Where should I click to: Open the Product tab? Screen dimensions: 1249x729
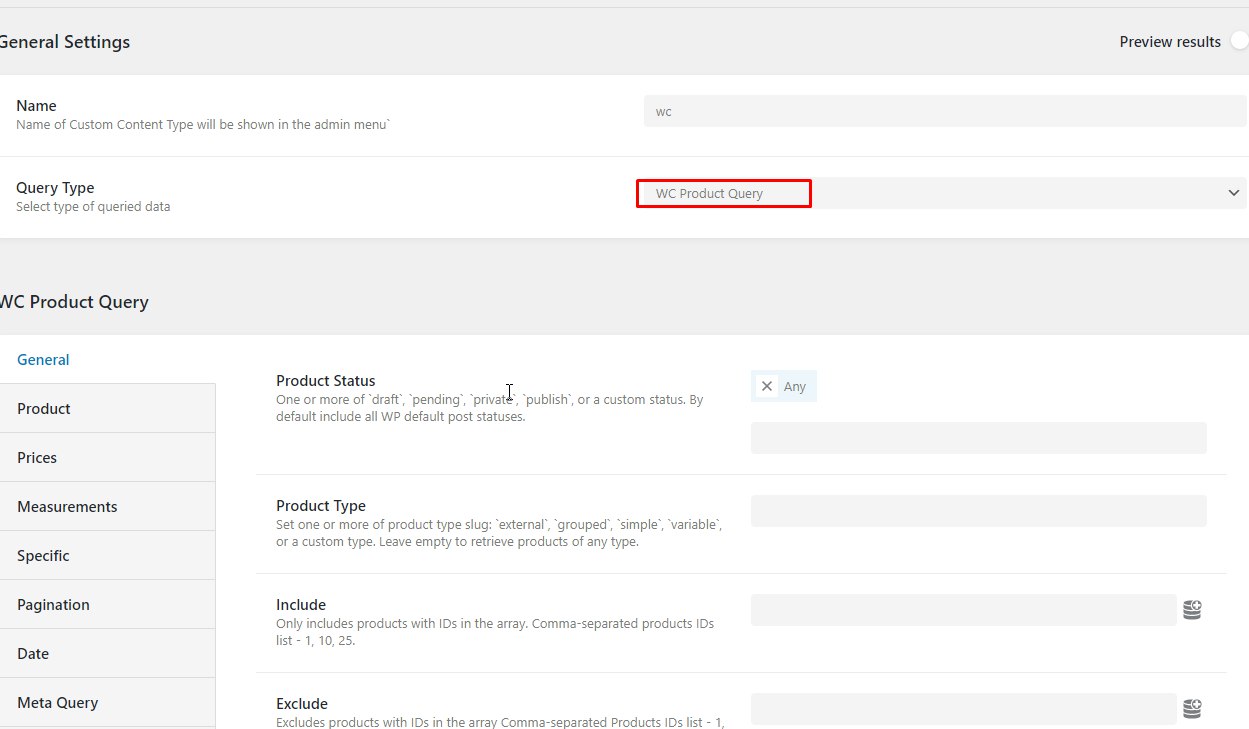pyautogui.click(x=108, y=409)
